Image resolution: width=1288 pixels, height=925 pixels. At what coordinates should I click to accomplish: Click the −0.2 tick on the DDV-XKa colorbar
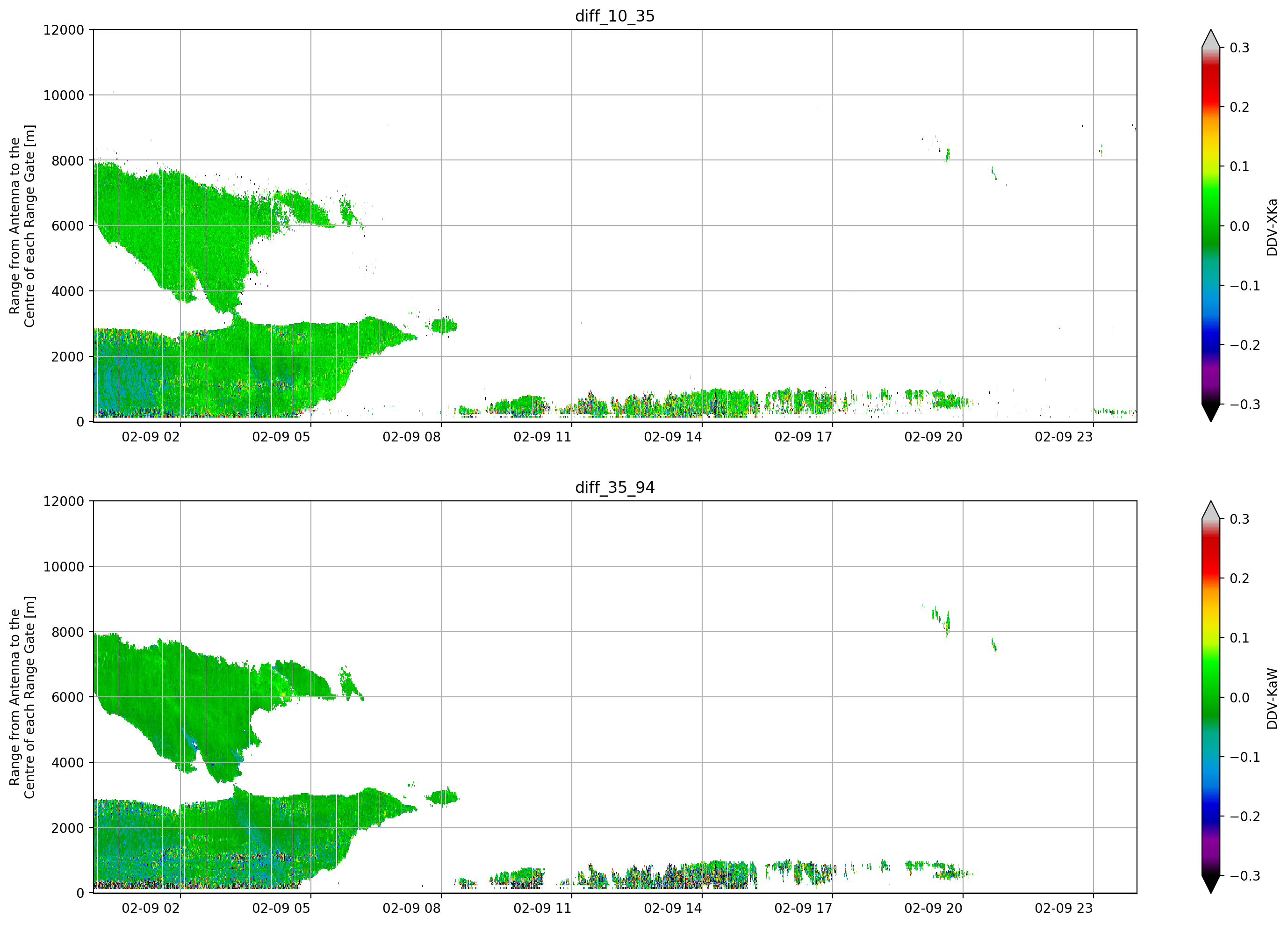tap(1245, 346)
